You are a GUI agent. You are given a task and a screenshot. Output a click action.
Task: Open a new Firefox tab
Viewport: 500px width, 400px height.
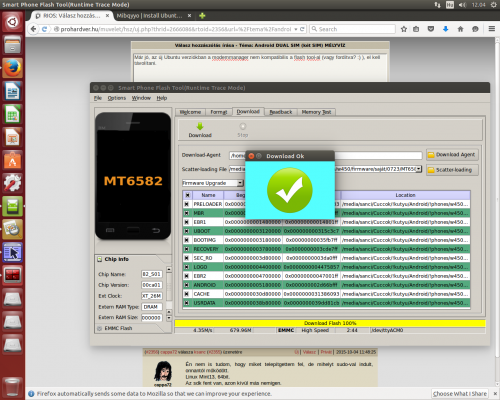[202, 16]
